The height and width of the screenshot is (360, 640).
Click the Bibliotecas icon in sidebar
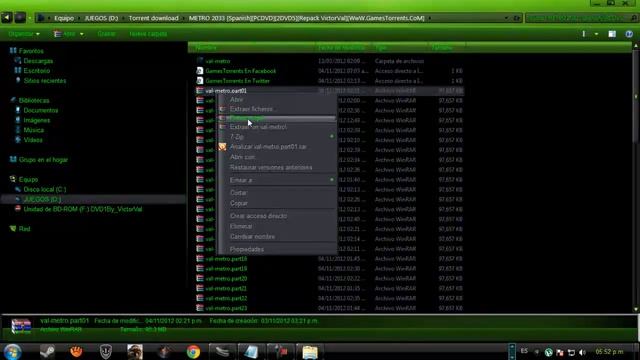(x=13, y=100)
